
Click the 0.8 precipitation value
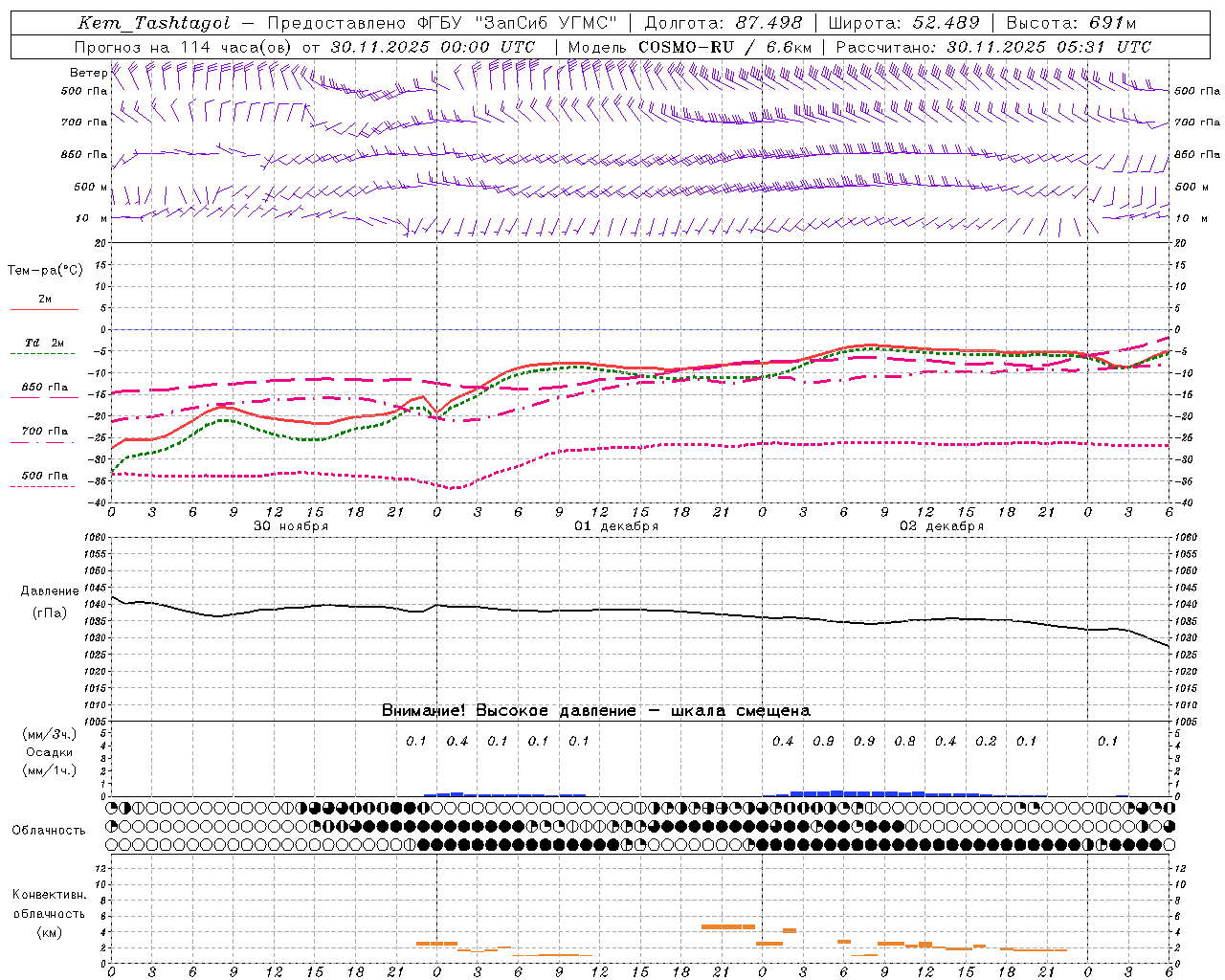coord(904,742)
